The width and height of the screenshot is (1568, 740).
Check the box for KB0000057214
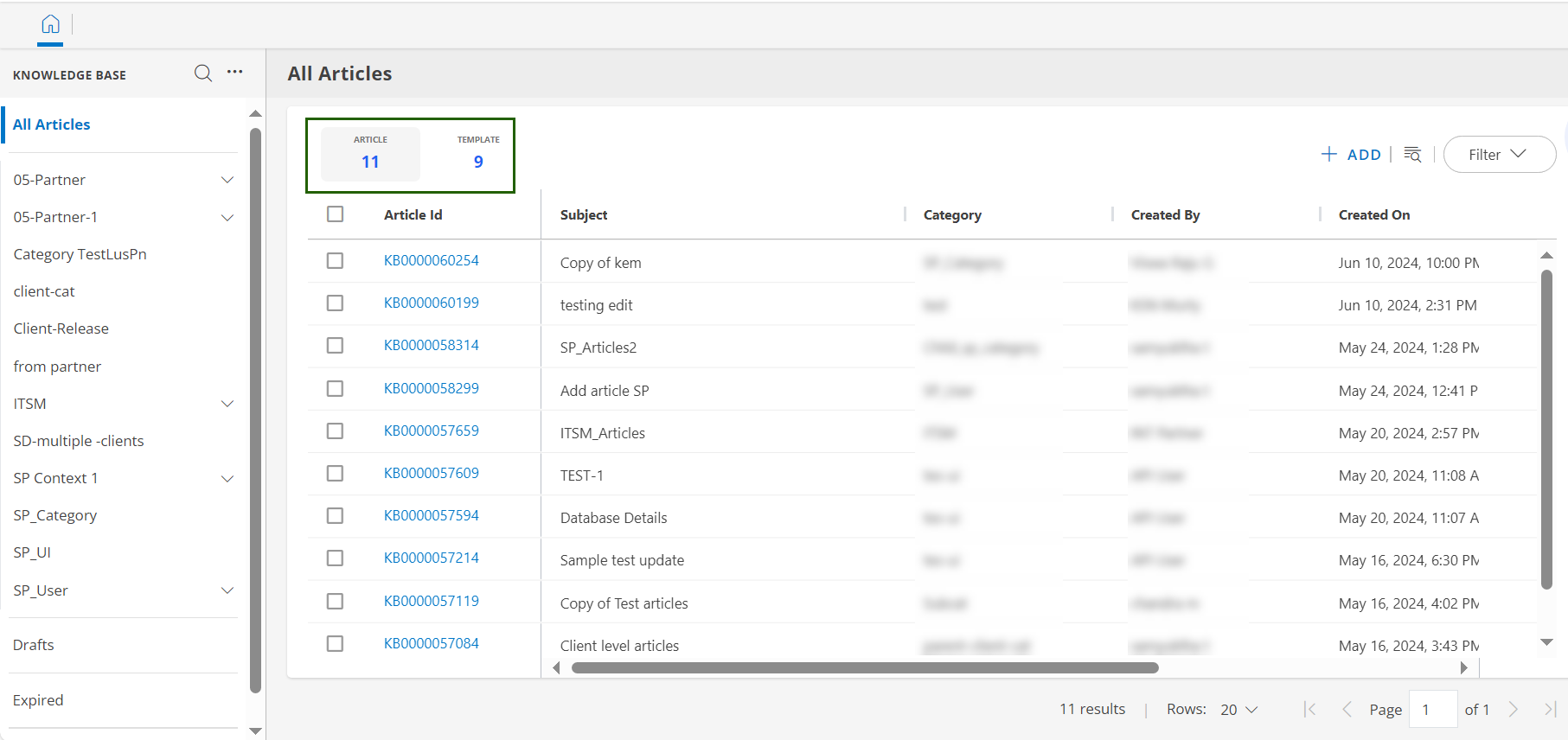(336, 558)
